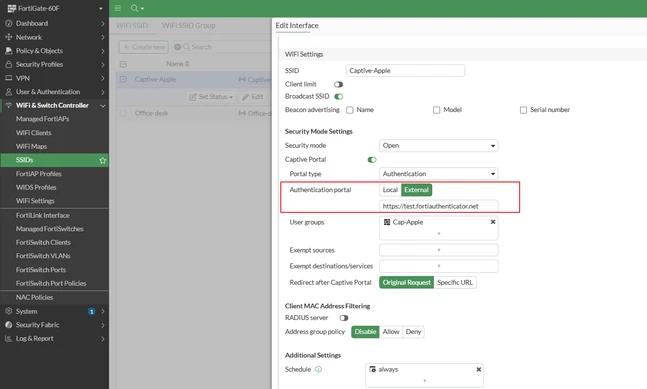Image resolution: width=647 pixels, height=389 pixels.
Task: Click the external portal URL field
Action: click(x=439, y=206)
